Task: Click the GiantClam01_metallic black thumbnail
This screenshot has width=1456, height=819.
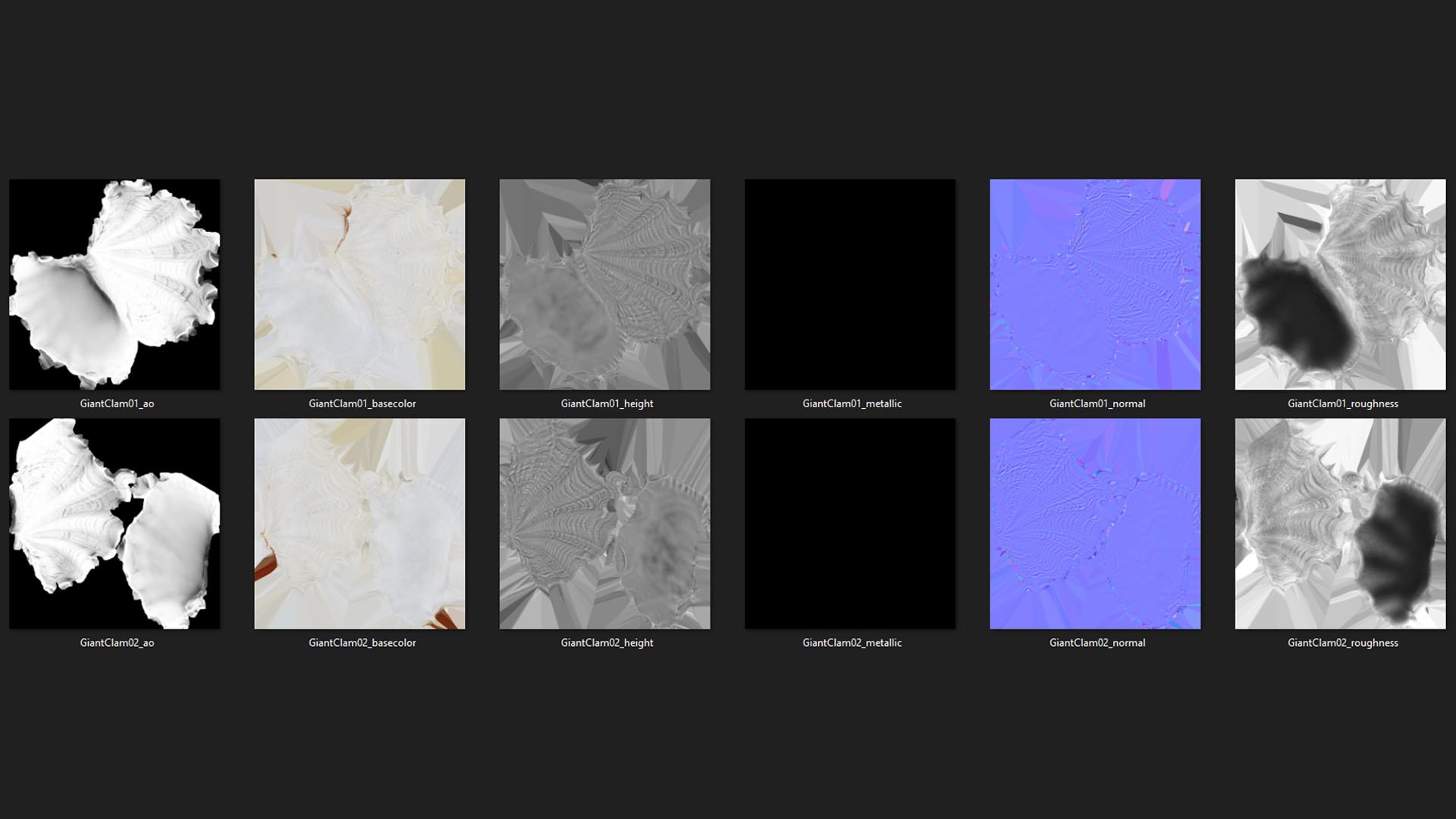Action: [x=850, y=284]
